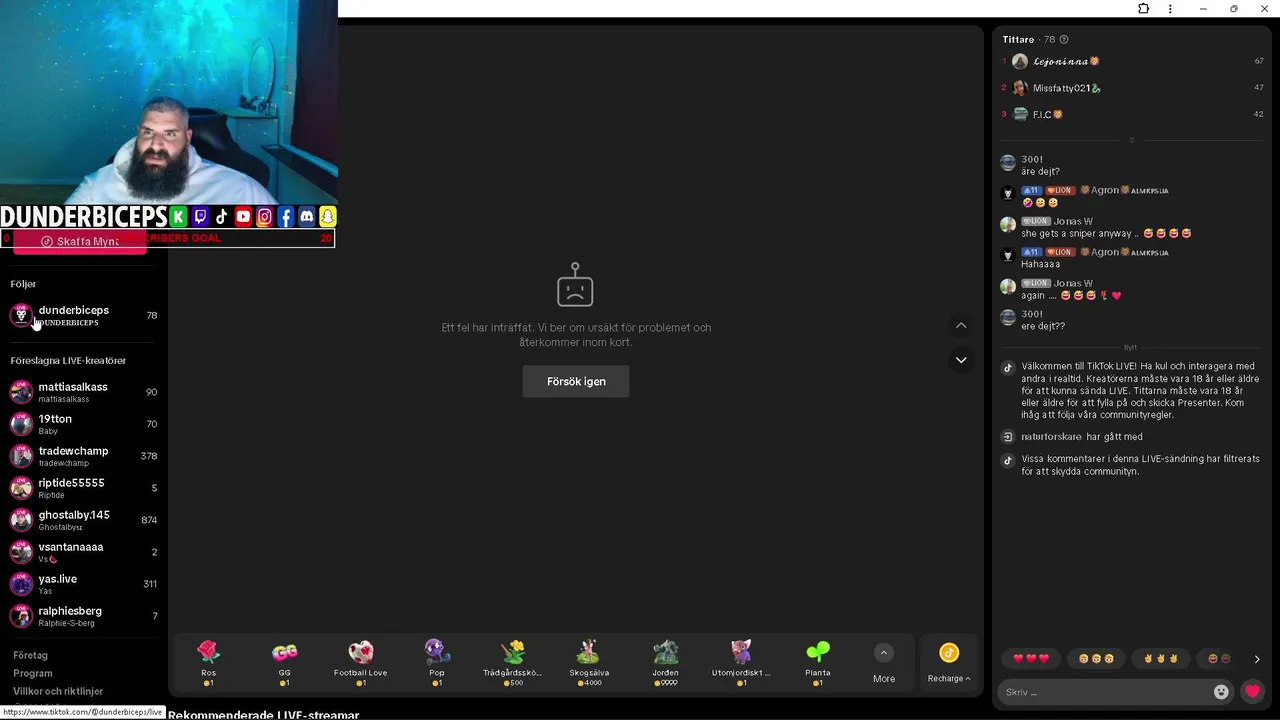Send the Ros rose gift
The width and height of the screenshot is (1280, 720).
point(208,663)
